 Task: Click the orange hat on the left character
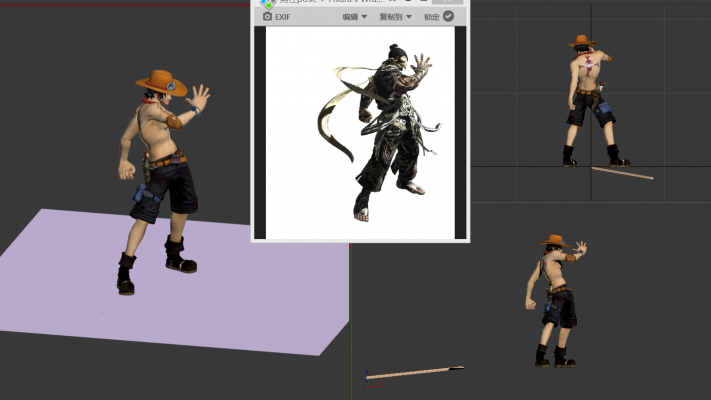[162, 83]
